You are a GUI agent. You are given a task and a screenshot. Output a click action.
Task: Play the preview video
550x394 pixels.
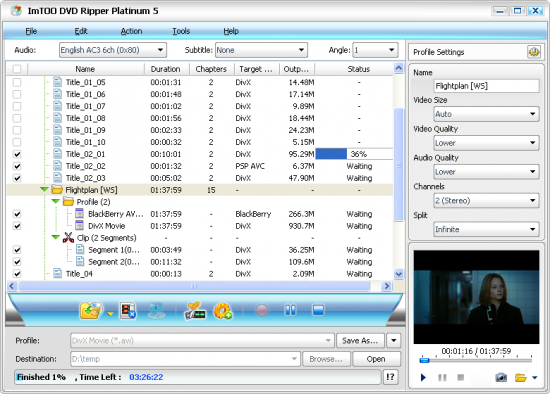click(x=423, y=378)
